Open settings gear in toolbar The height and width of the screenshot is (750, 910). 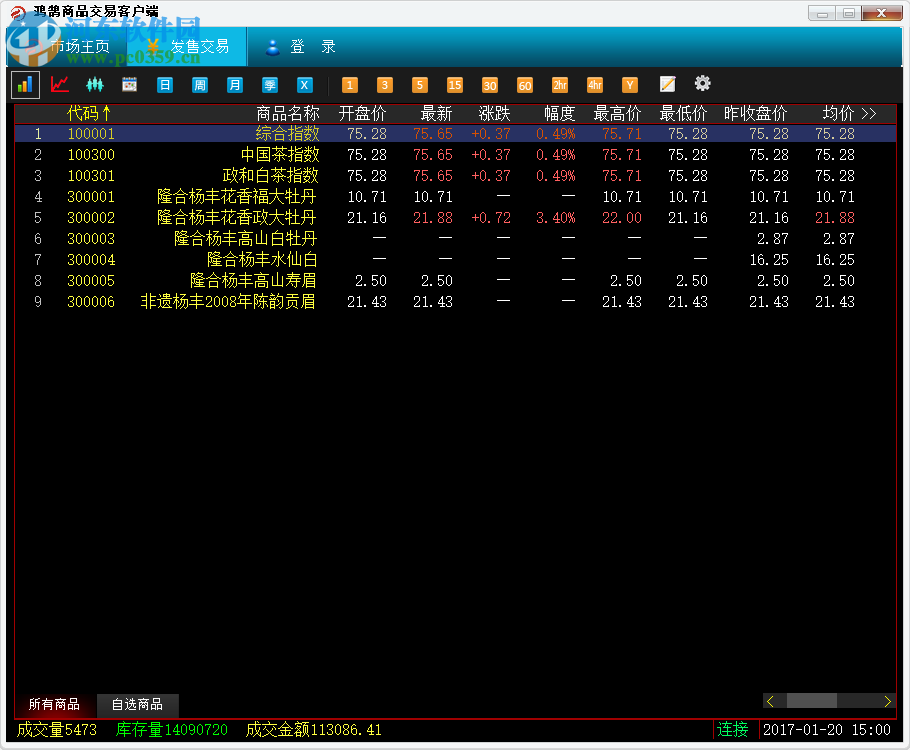[702, 84]
